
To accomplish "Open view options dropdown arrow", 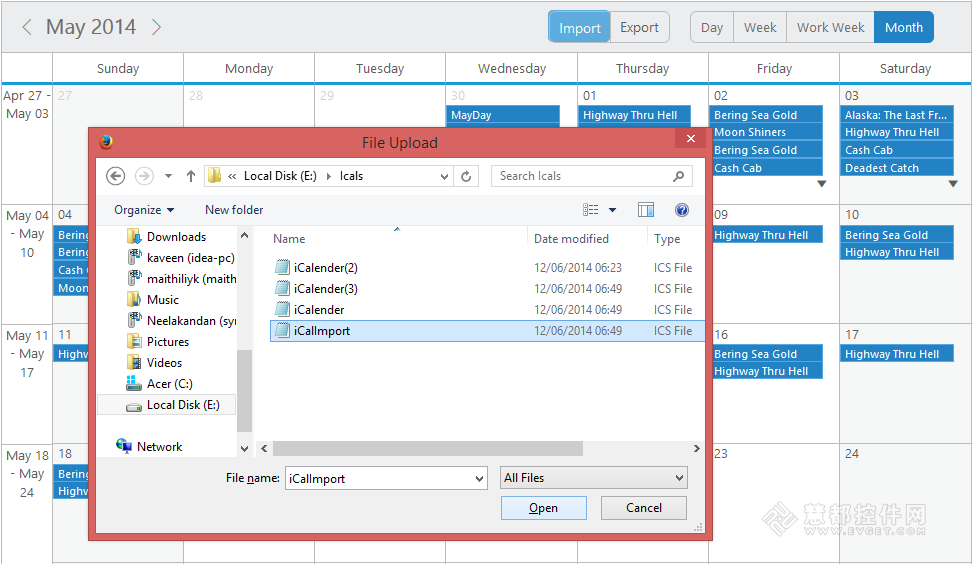I will pos(612,210).
